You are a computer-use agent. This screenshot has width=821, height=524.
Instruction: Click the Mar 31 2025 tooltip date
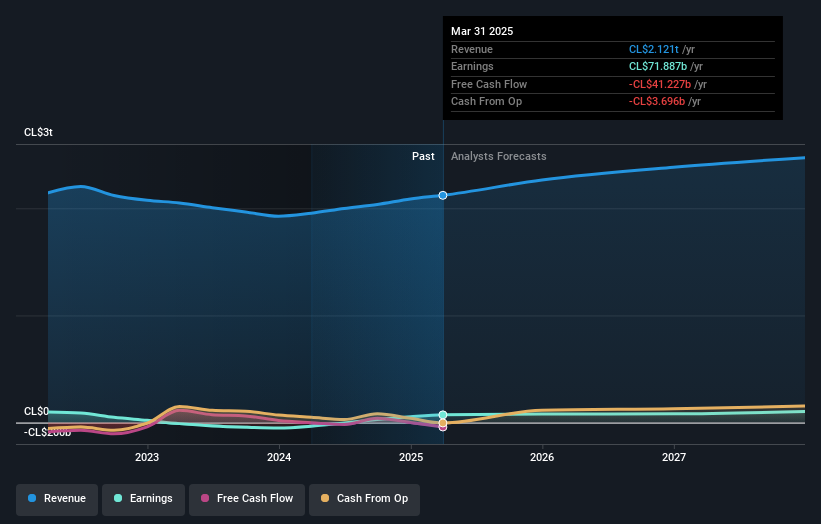coord(482,31)
